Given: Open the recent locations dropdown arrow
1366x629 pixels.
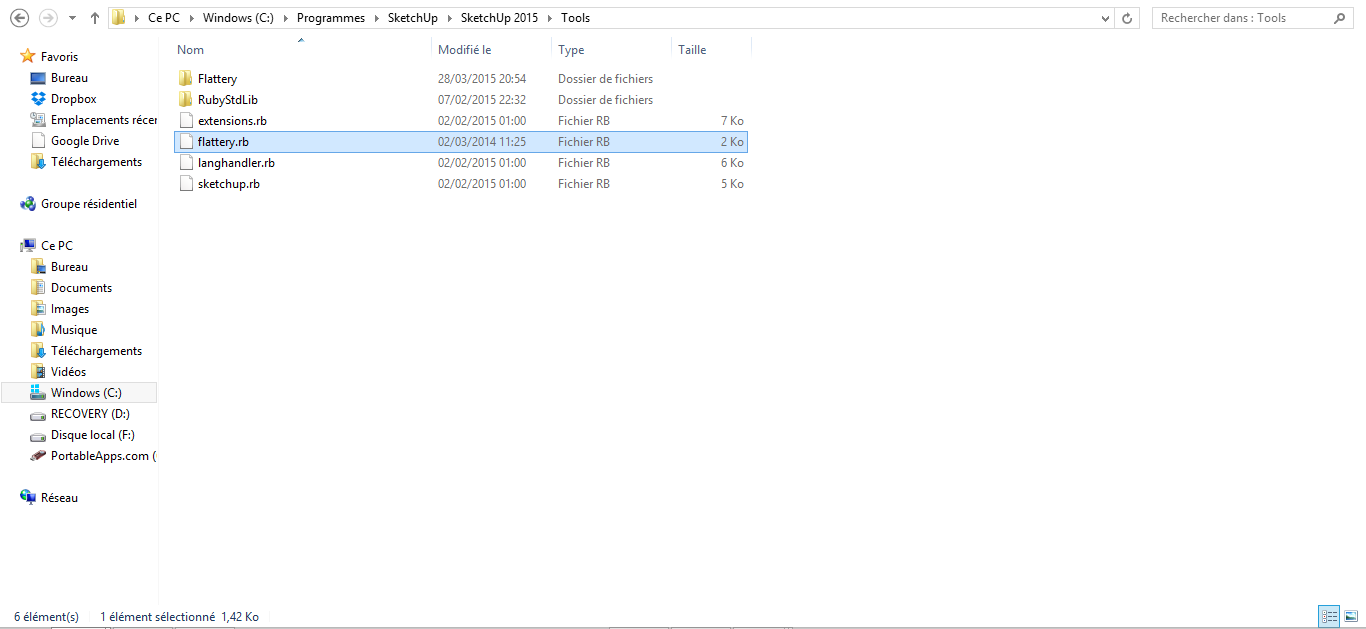Looking at the screenshot, I should [x=73, y=18].
